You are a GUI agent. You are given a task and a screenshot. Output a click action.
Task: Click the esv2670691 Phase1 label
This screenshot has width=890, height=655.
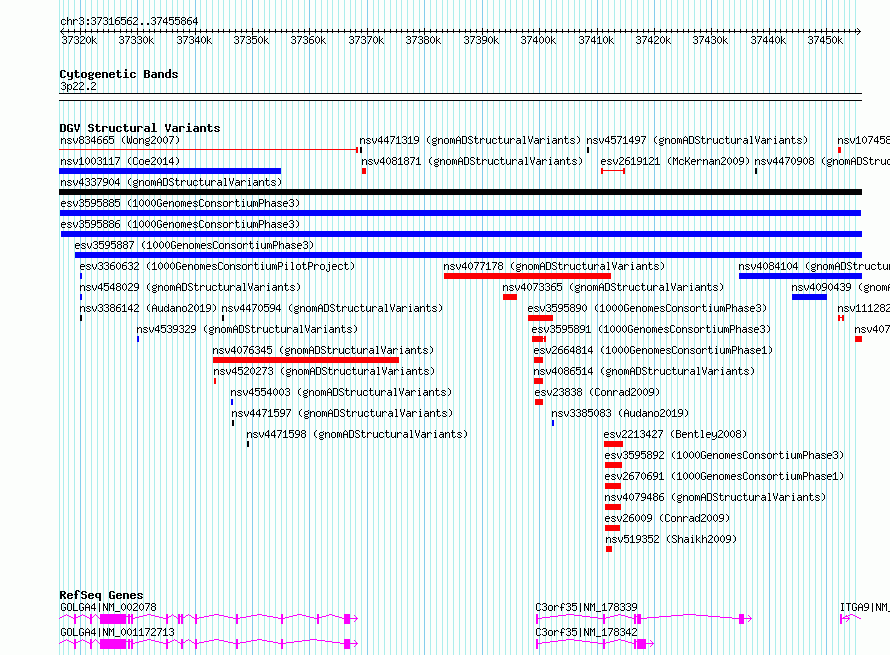(724, 476)
